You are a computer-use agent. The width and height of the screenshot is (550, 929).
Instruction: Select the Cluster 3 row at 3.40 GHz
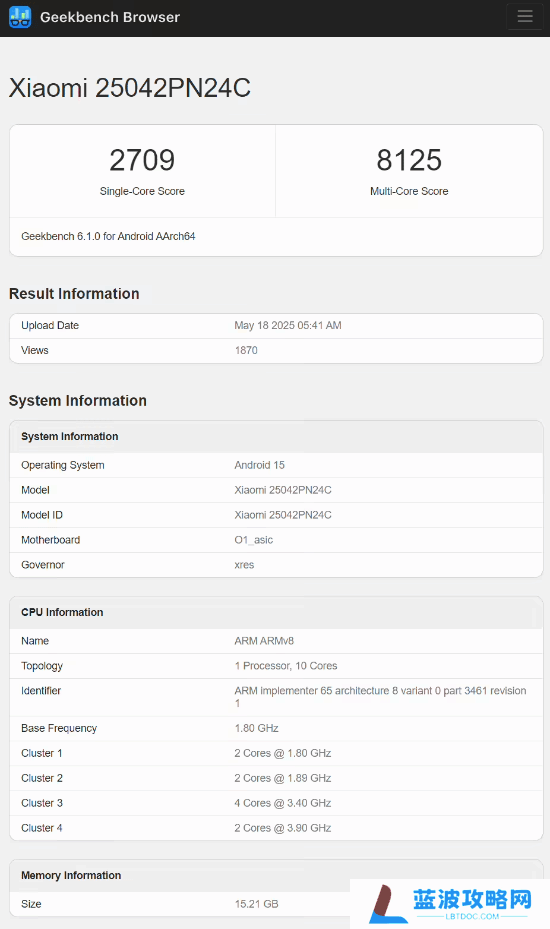click(x=276, y=803)
